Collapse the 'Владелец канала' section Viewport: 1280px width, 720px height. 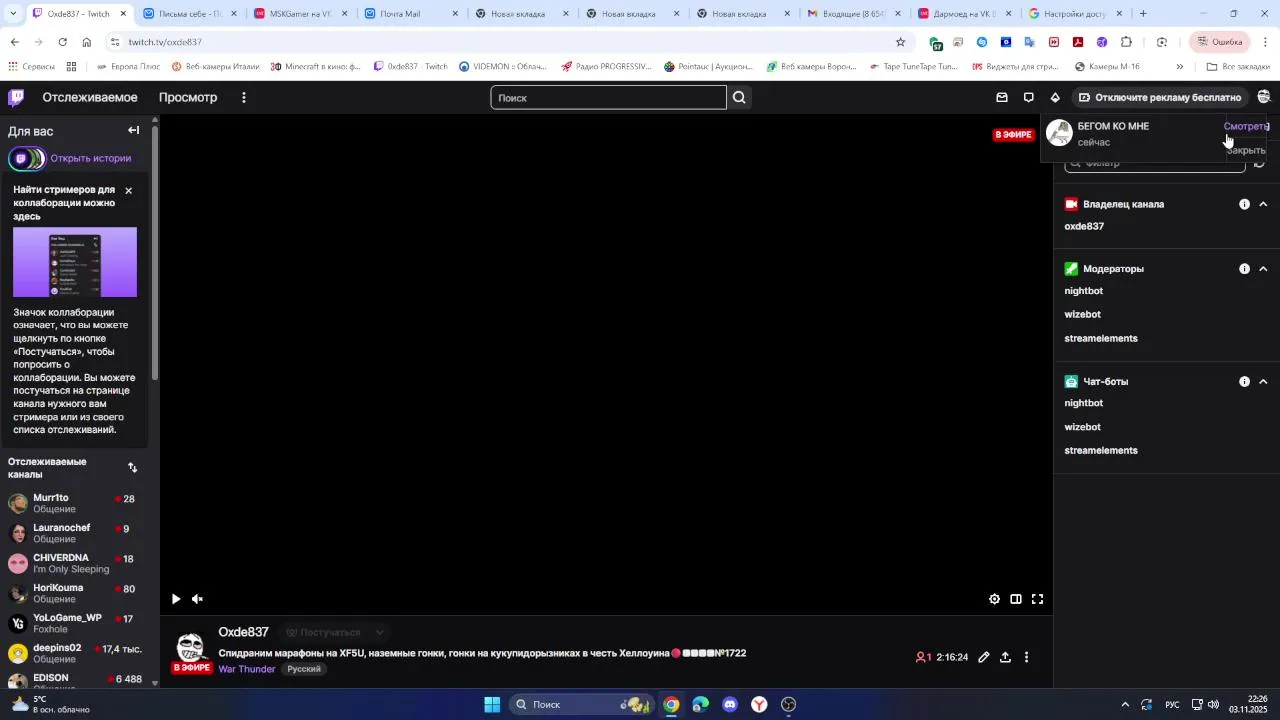[1263, 204]
